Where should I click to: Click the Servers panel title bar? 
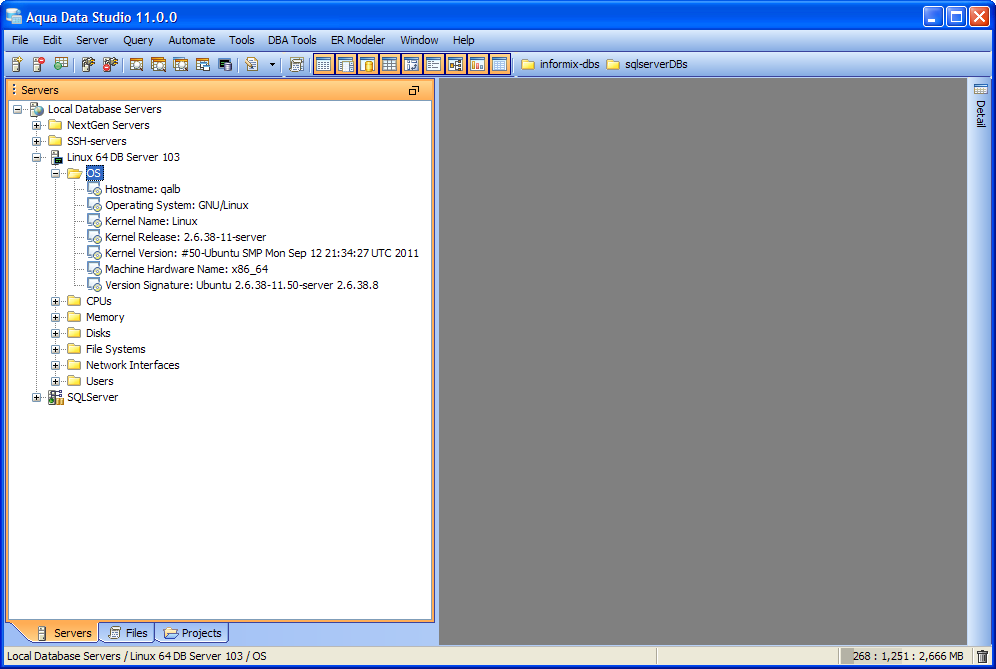(x=220, y=90)
